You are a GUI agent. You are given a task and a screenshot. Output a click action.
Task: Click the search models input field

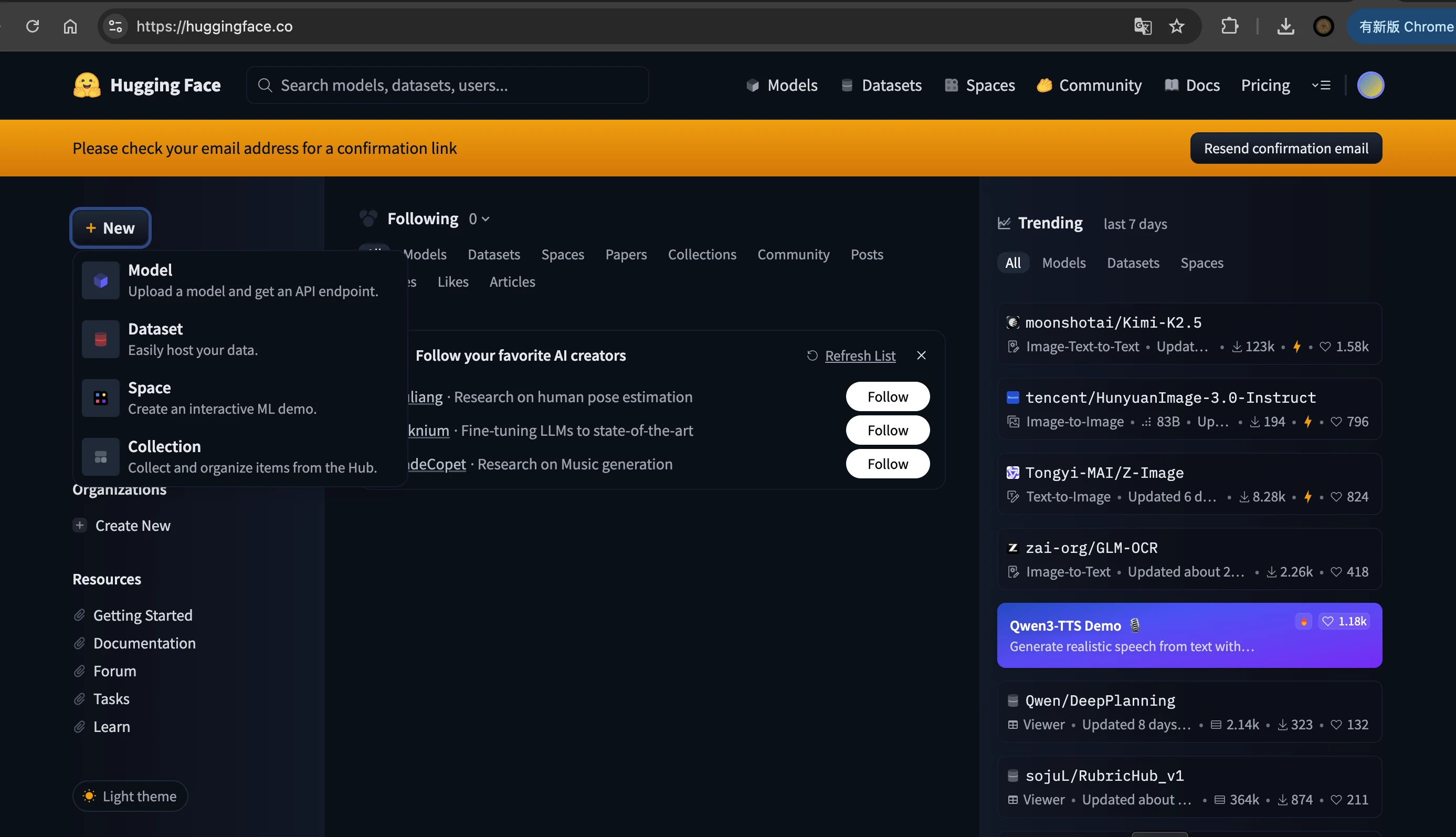(x=448, y=85)
